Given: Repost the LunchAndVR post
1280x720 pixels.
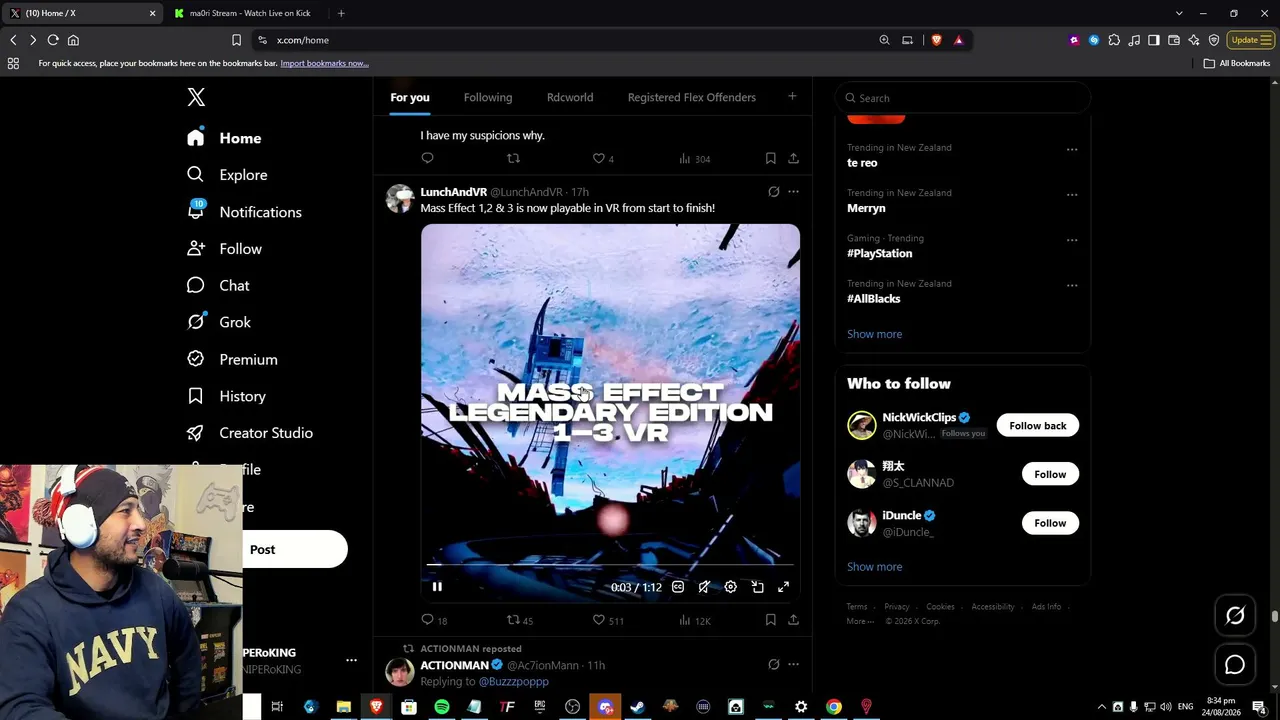Looking at the screenshot, I should click(514, 620).
